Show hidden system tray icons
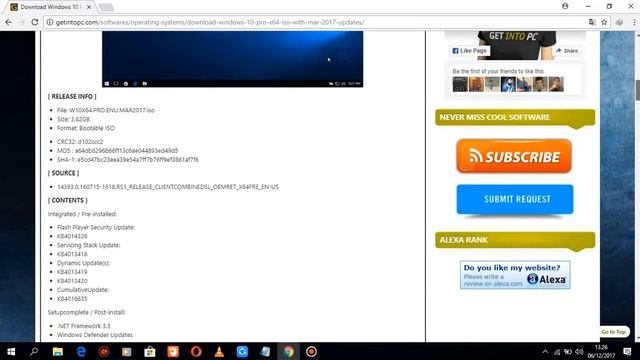The height and width of the screenshot is (360, 640). tap(545, 351)
